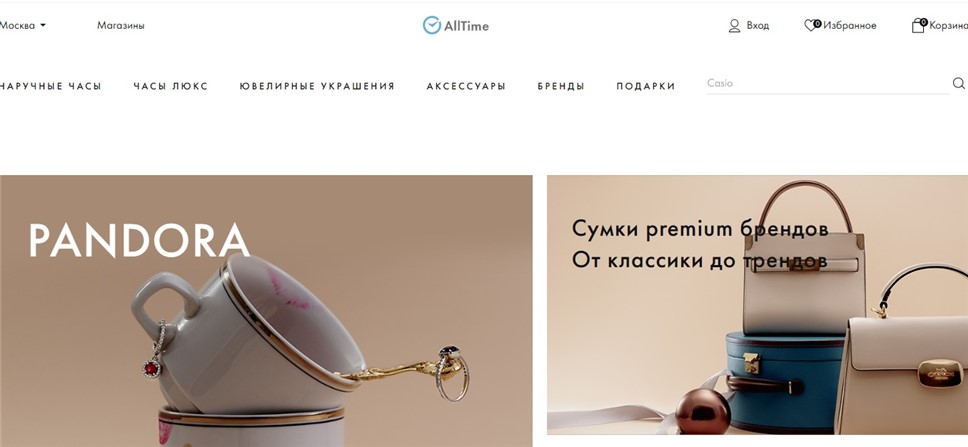The image size is (968, 447).
Task: Click the Casio search input field
Action: tap(827, 83)
